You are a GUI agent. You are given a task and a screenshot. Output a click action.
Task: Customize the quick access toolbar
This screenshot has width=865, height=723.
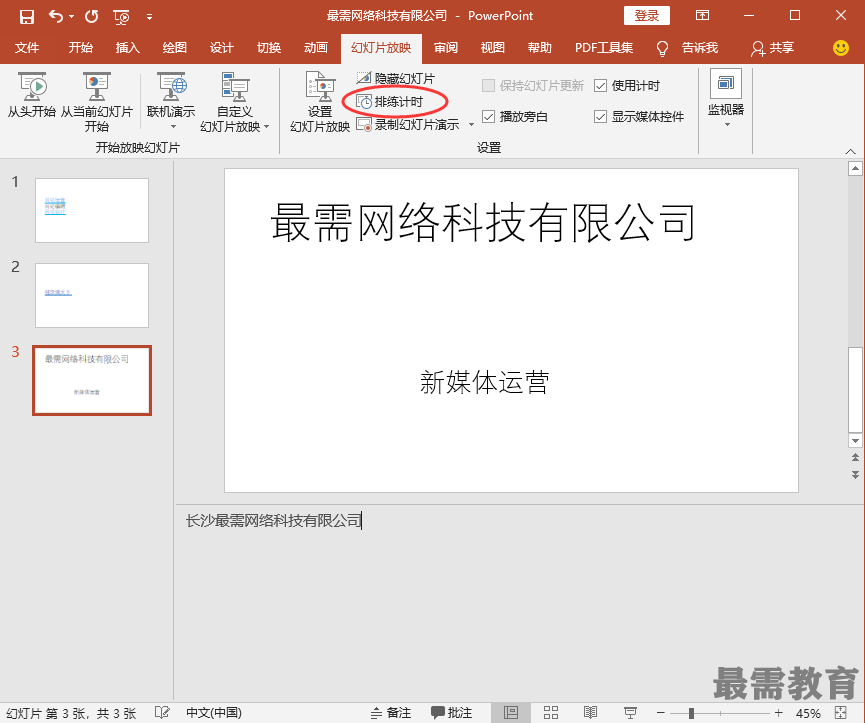coord(149,17)
